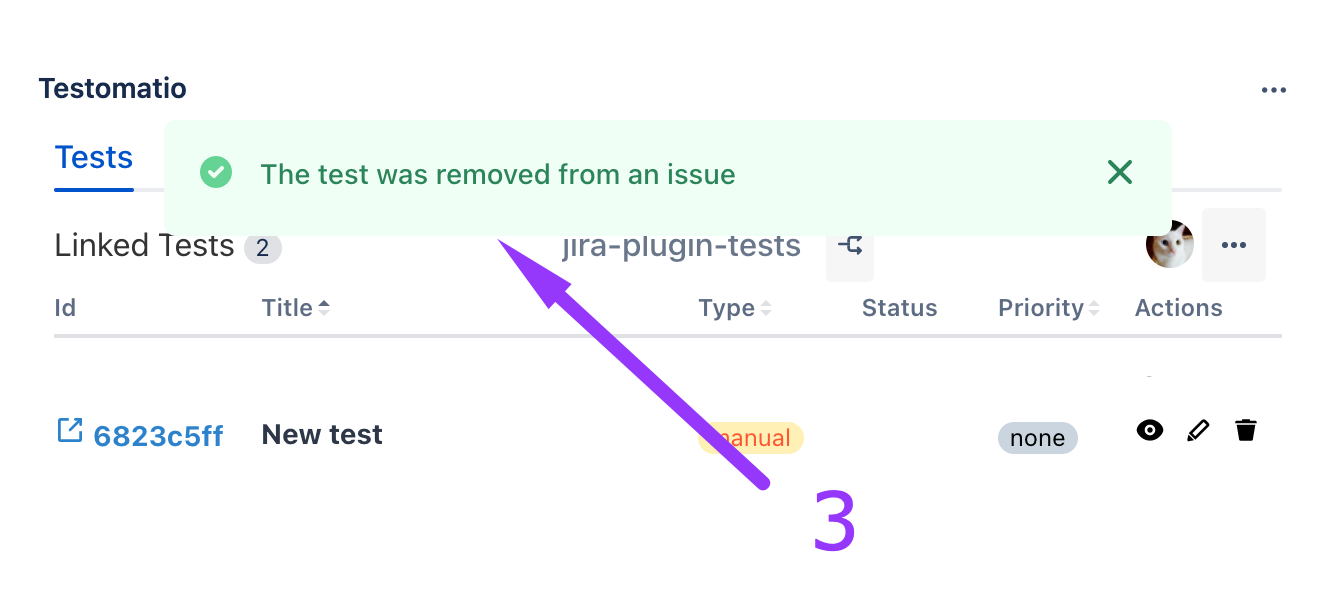Click the trash icon to unlink test
This screenshot has height=600, width=1328.
[x=1245, y=431]
